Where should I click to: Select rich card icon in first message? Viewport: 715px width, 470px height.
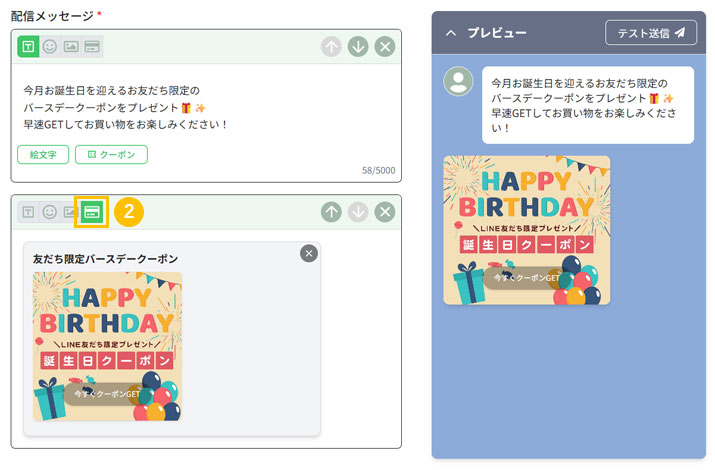coord(91,47)
